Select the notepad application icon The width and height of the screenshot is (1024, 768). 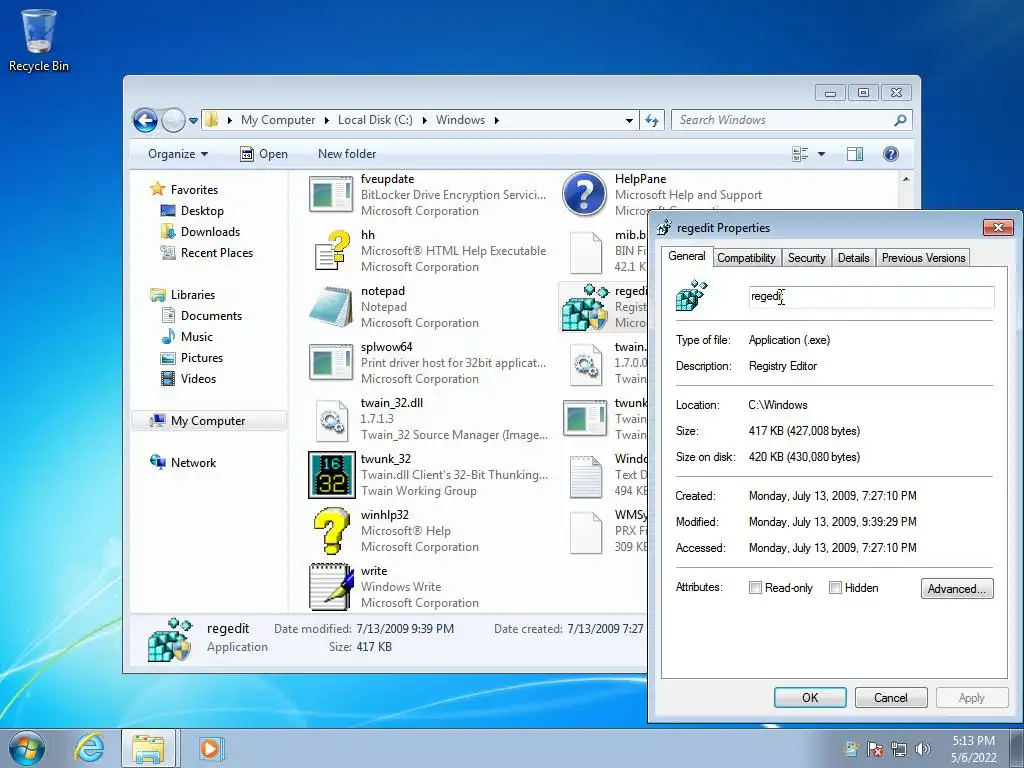pyautogui.click(x=331, y=306)
